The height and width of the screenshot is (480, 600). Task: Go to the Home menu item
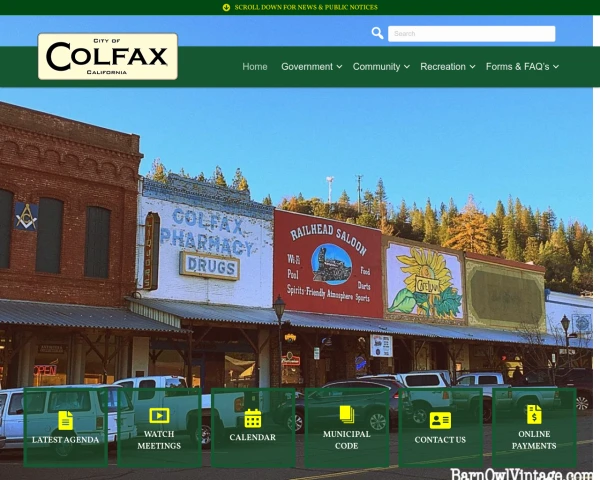point(255,67)
